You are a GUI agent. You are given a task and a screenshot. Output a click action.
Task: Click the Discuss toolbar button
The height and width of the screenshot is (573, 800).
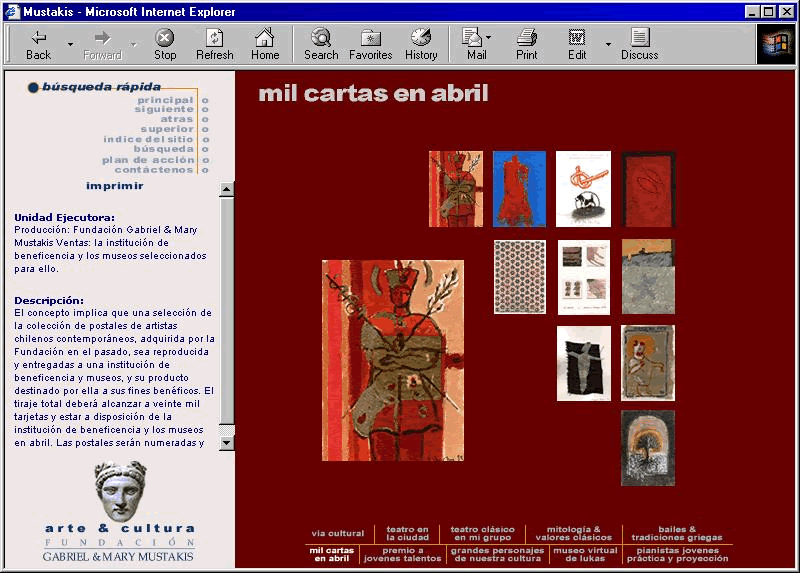coord(639,45)
